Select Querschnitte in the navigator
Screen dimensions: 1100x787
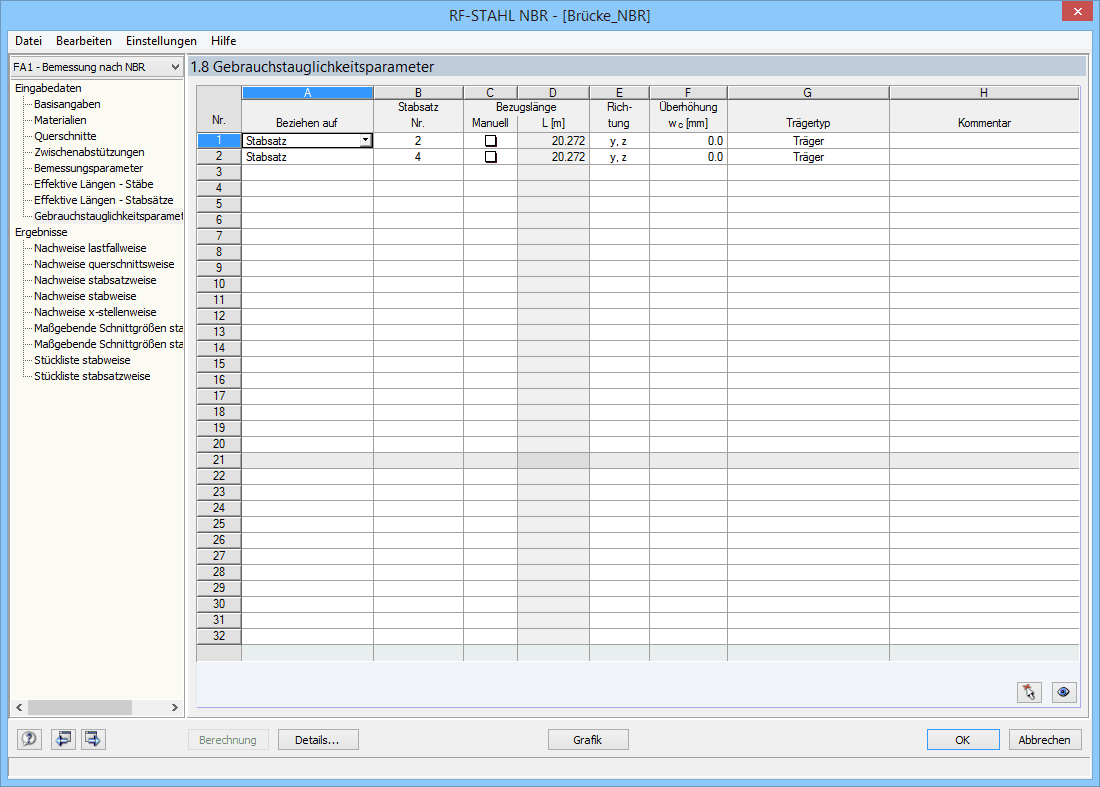pyautogui.click(x=65, y=136)
